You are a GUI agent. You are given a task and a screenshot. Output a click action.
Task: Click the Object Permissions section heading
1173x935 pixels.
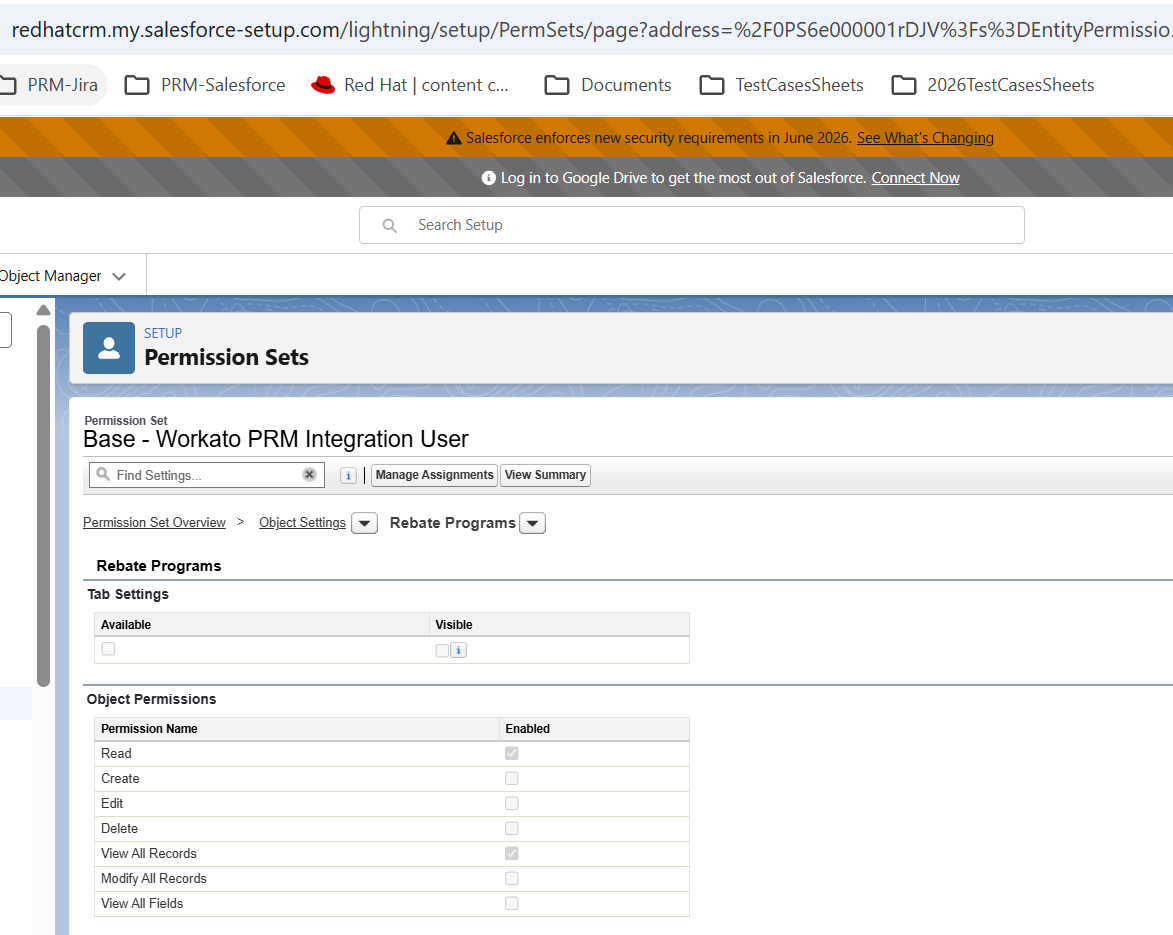click(x=151, y=699)
